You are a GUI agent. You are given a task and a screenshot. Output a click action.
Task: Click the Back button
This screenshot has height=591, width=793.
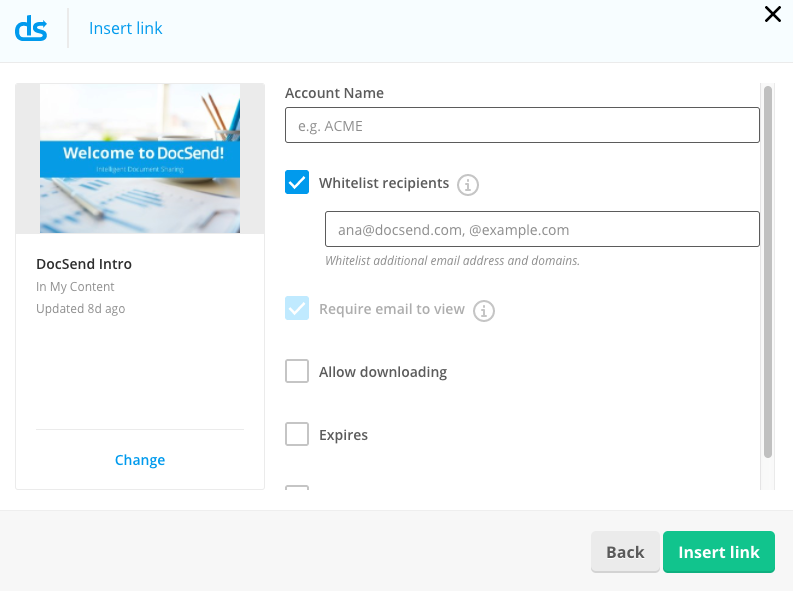click(625, 552)
